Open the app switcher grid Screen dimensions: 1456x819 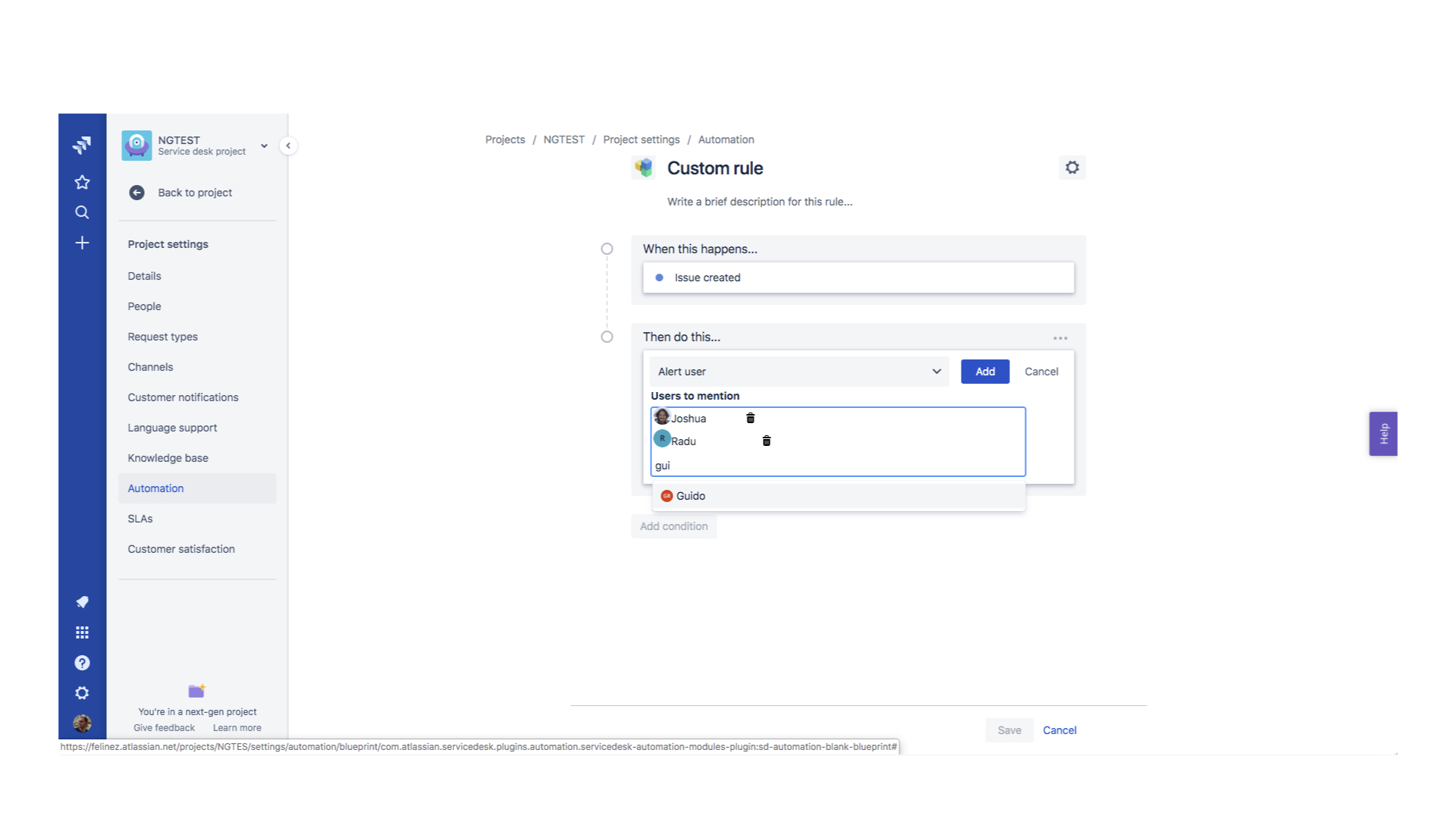(x=82, y=632)
